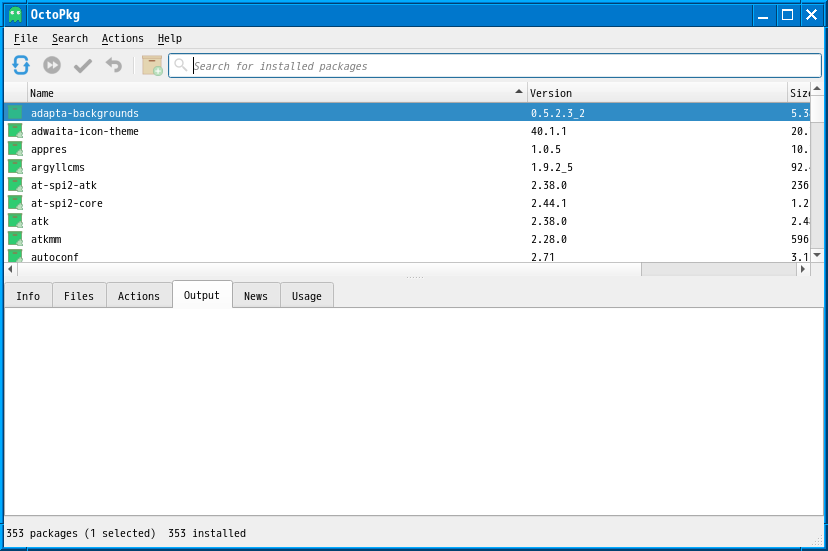The width and height of the screenshot is (828, 551).
Task: Select the argyllcms package
Action: pos(407,166)
